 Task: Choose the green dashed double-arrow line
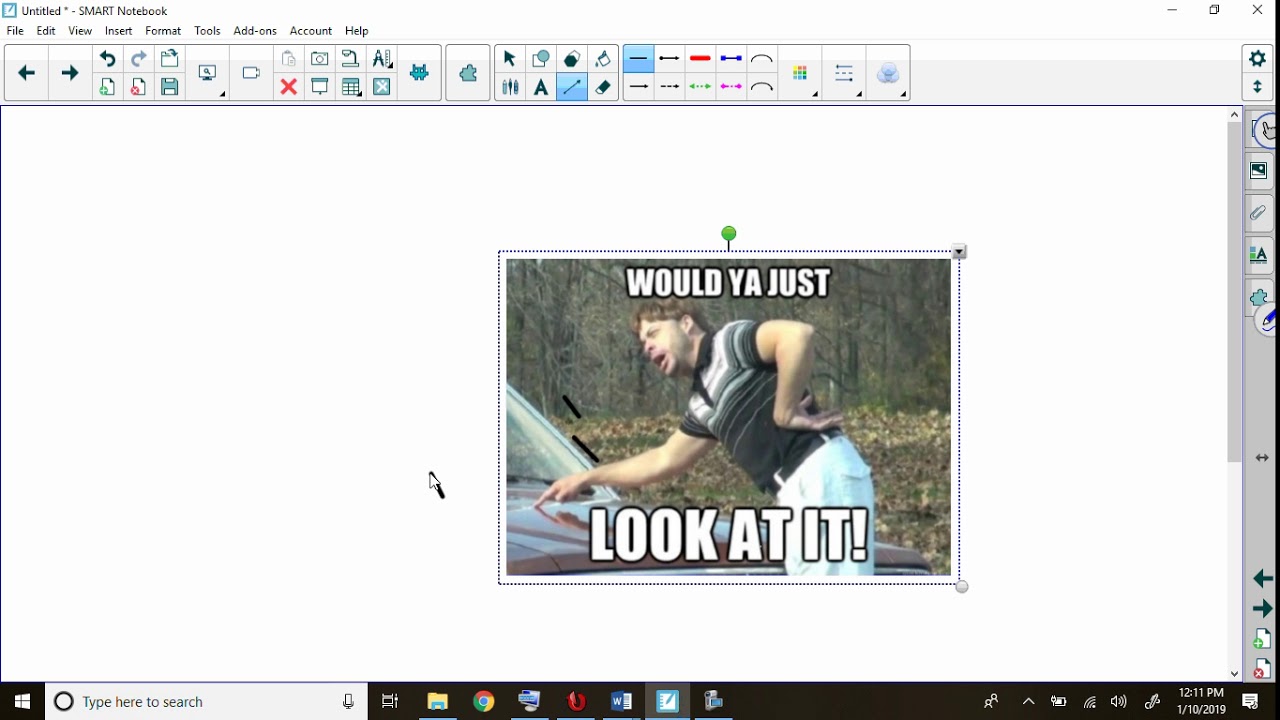pos(701,87)
